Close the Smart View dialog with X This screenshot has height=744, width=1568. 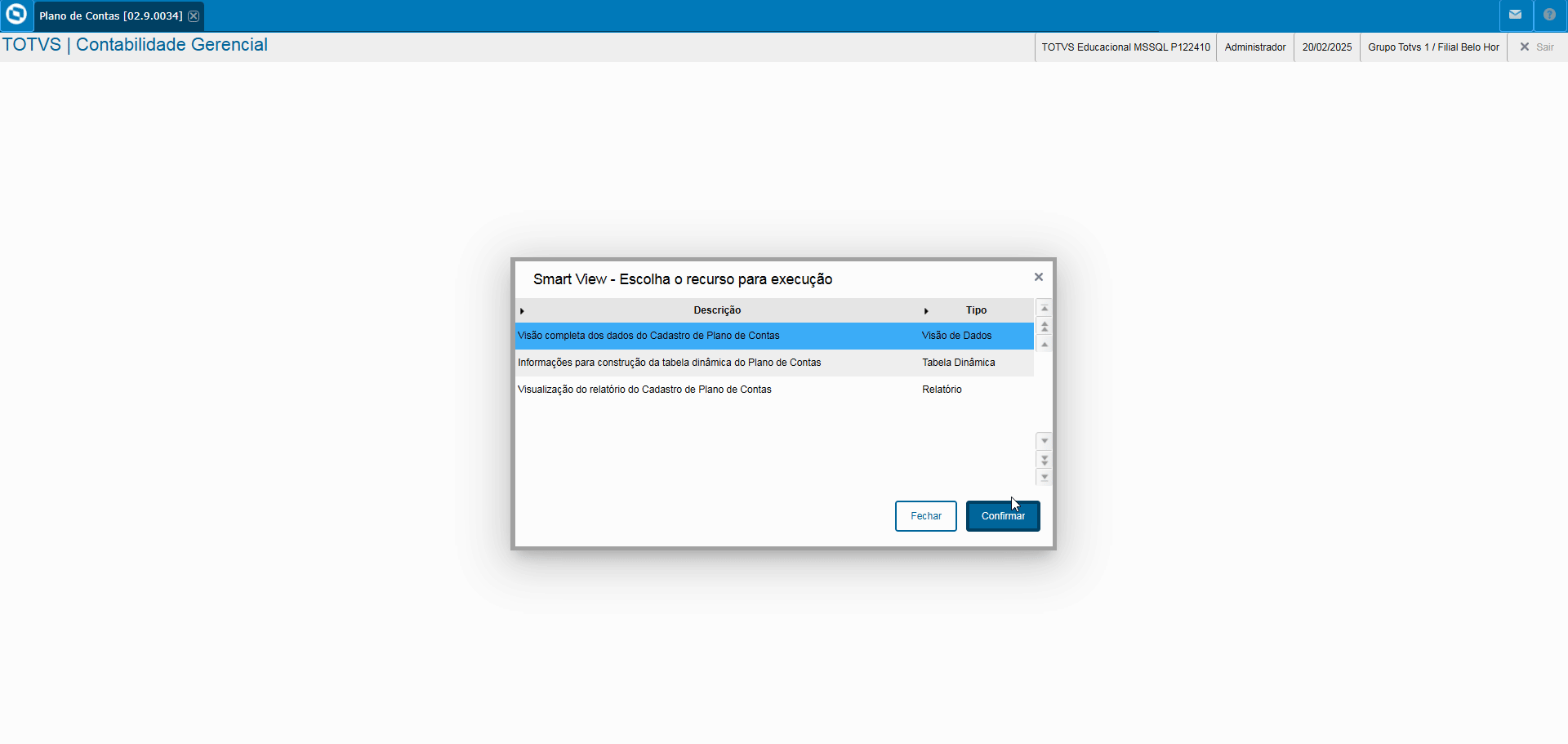point(1039,277)
